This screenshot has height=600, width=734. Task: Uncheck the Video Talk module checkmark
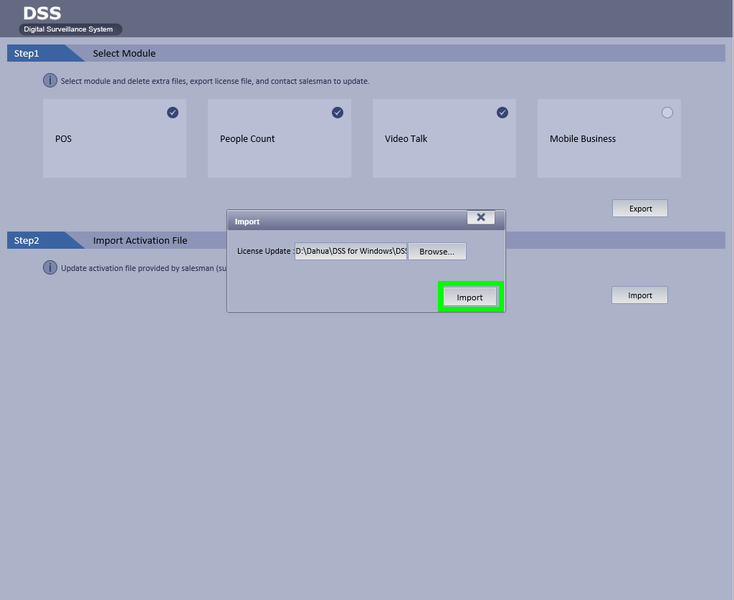(x=502, y=112)
